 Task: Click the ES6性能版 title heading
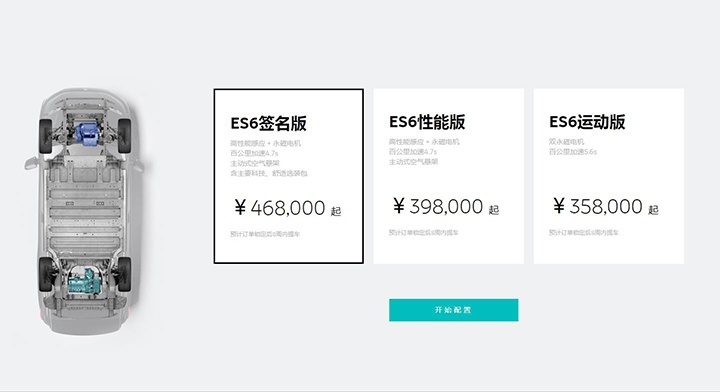[x=427, y=122]
